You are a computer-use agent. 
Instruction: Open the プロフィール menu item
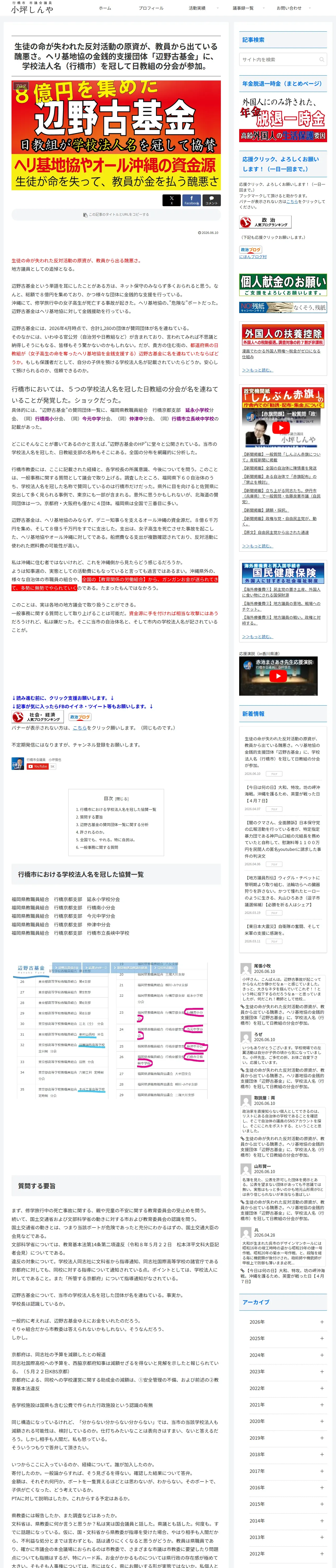[151, 8]
